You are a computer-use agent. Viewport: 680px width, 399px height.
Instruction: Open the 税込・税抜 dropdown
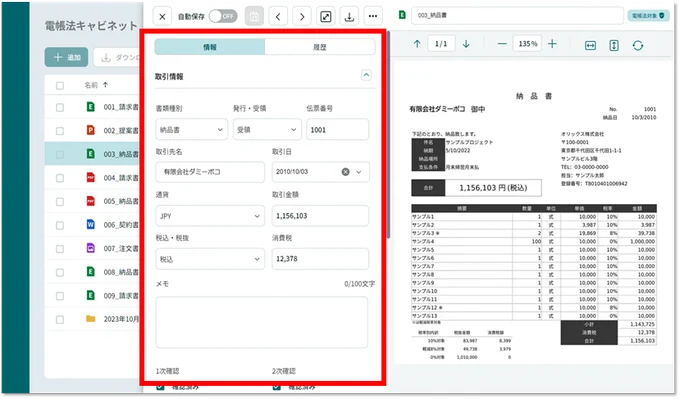click(x=210, y=259)
